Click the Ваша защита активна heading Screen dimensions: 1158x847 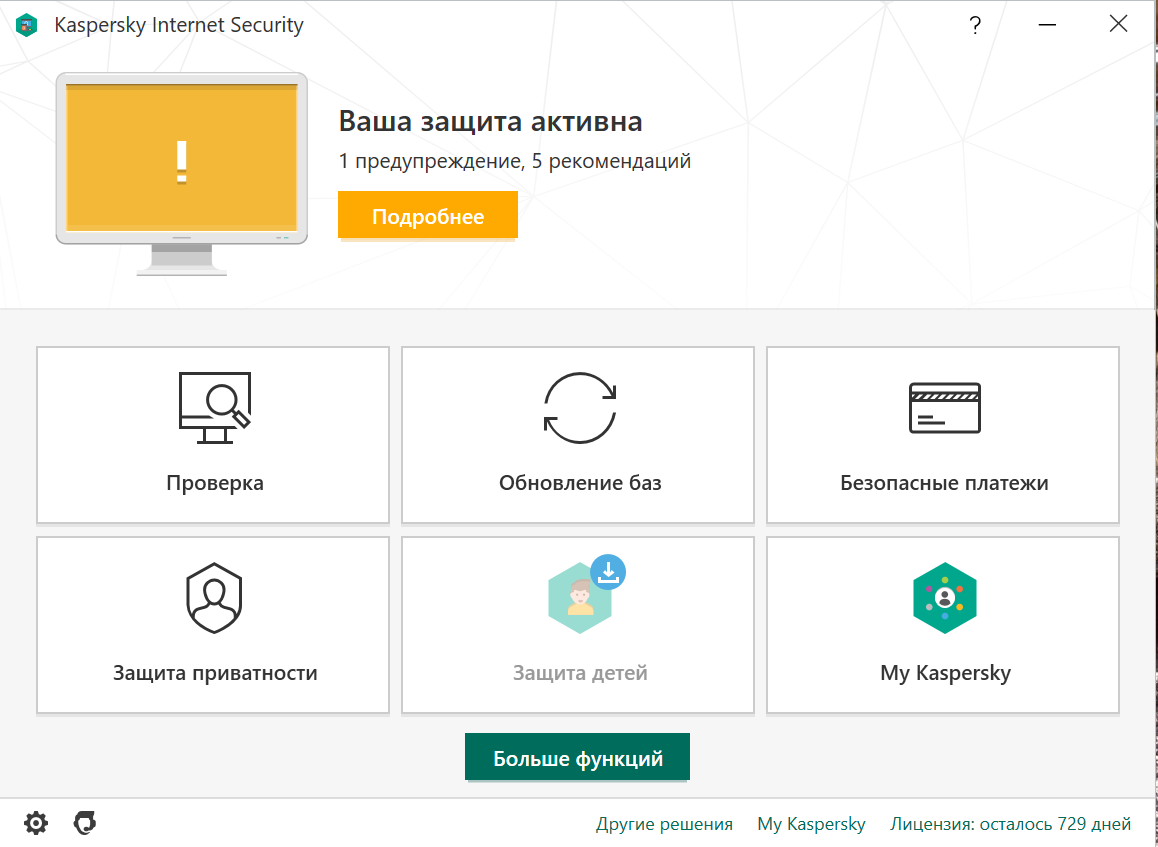pos(490,121)
